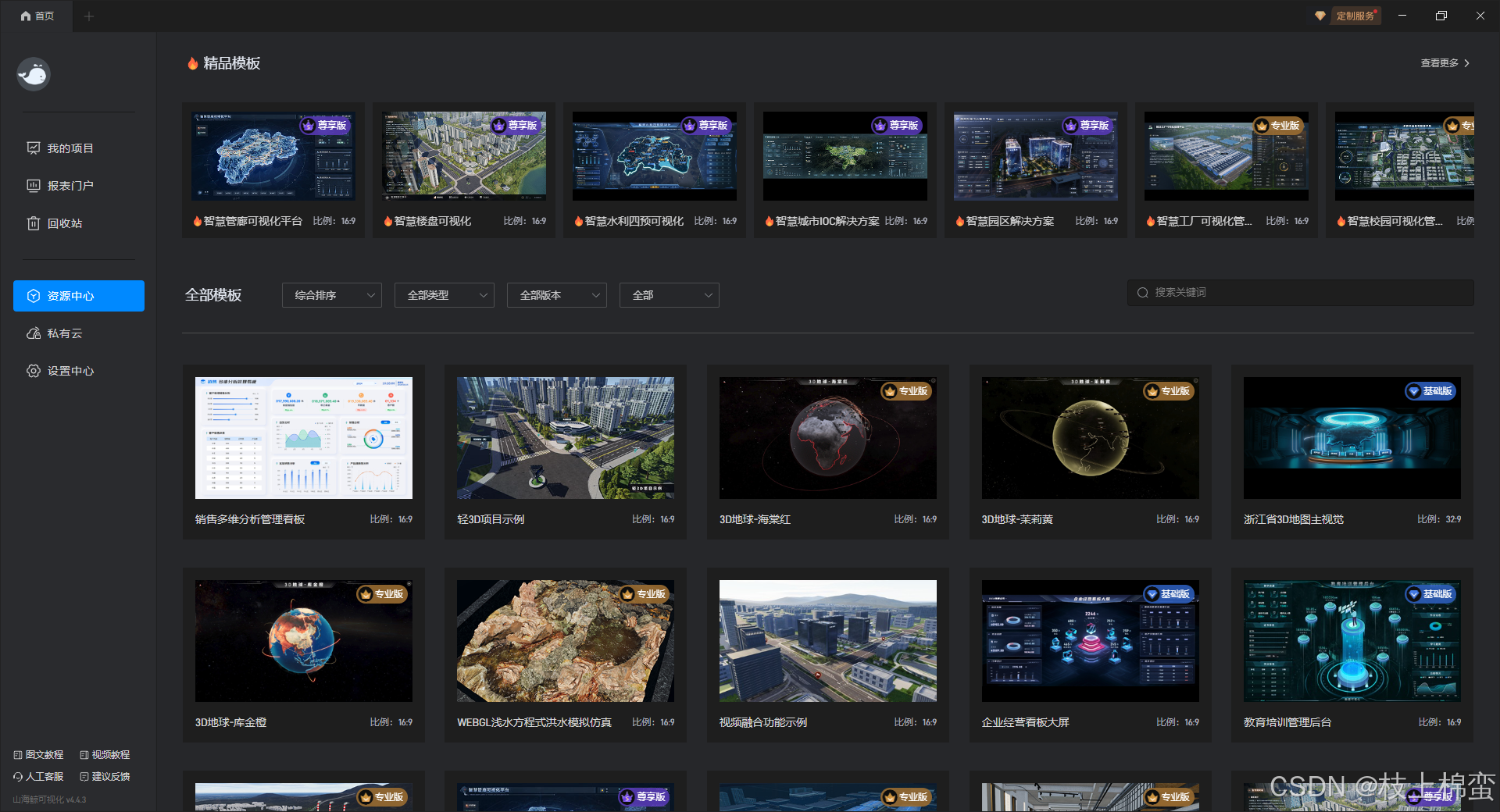Click the 回收站 trash icon

34,223
